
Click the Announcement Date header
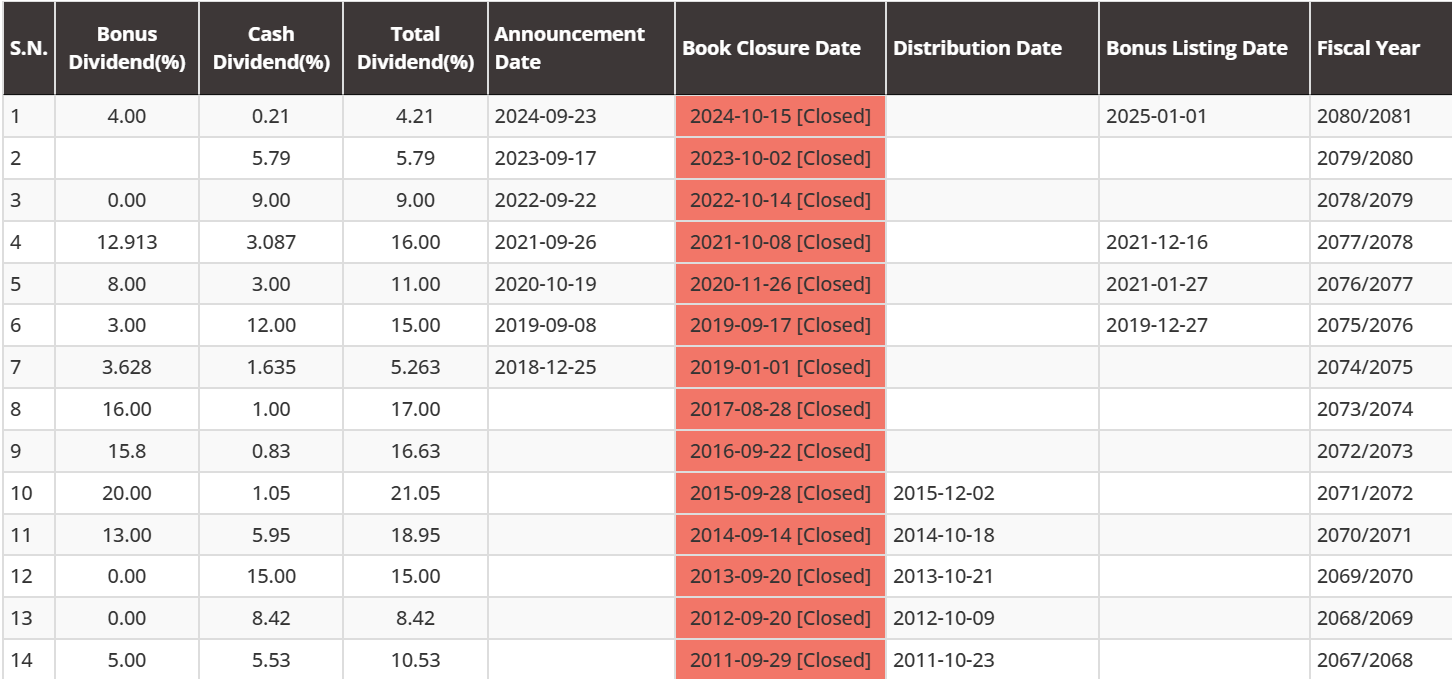pos(581,48)
